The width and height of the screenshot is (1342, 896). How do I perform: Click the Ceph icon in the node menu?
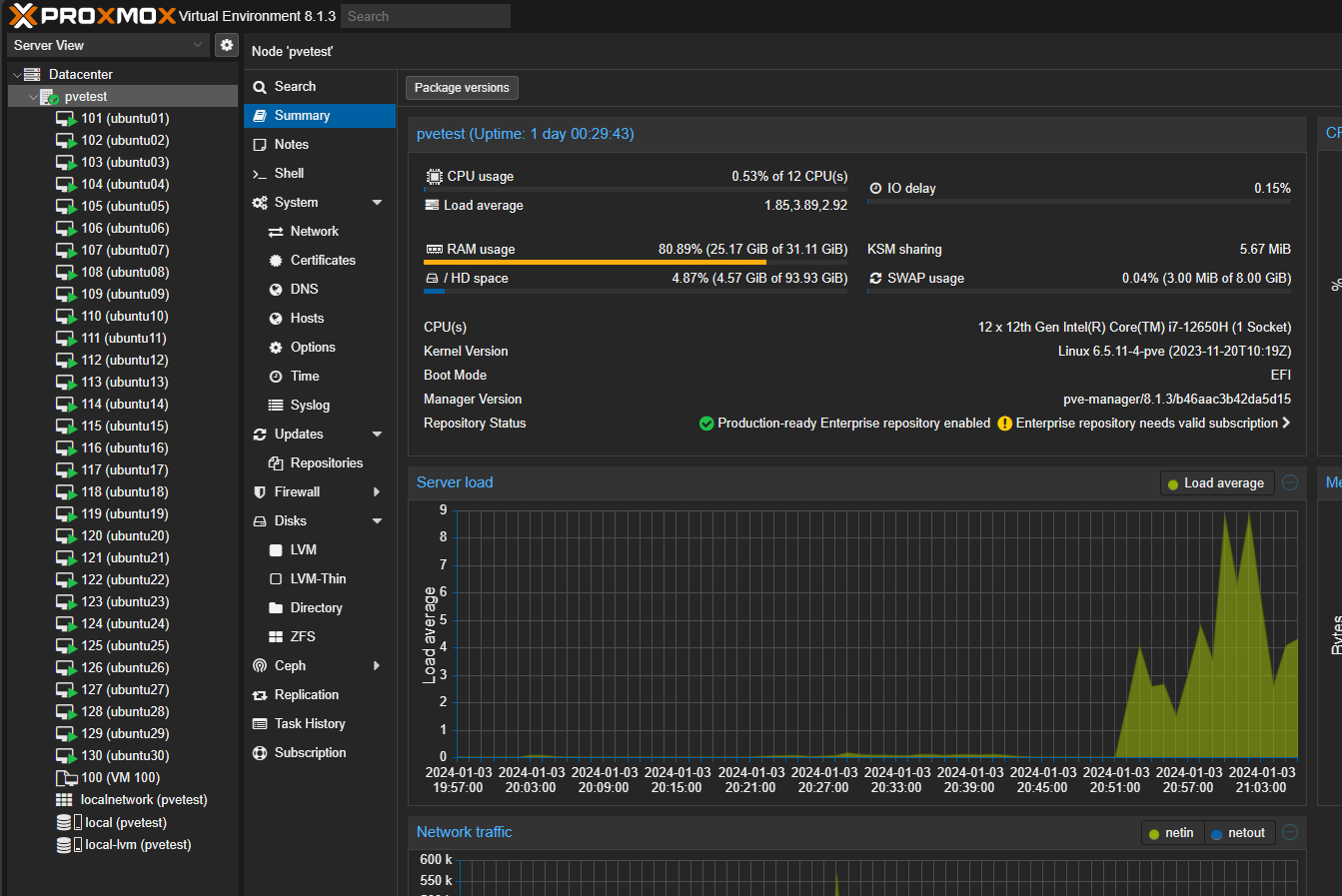(x=260, y=666)
